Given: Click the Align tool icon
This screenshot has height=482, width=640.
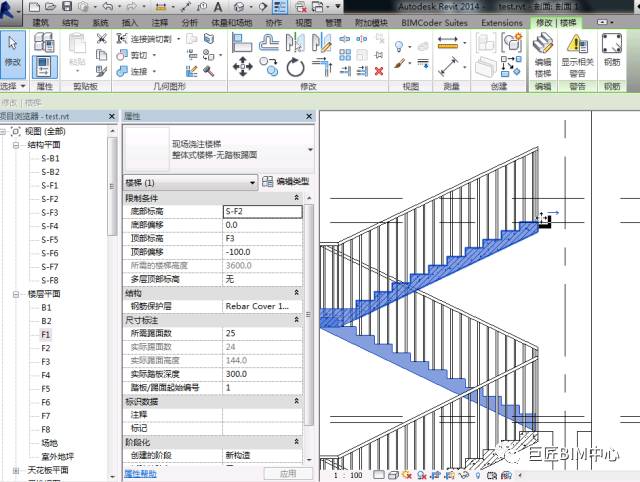Looking at the screenshot, I should 242,42.
